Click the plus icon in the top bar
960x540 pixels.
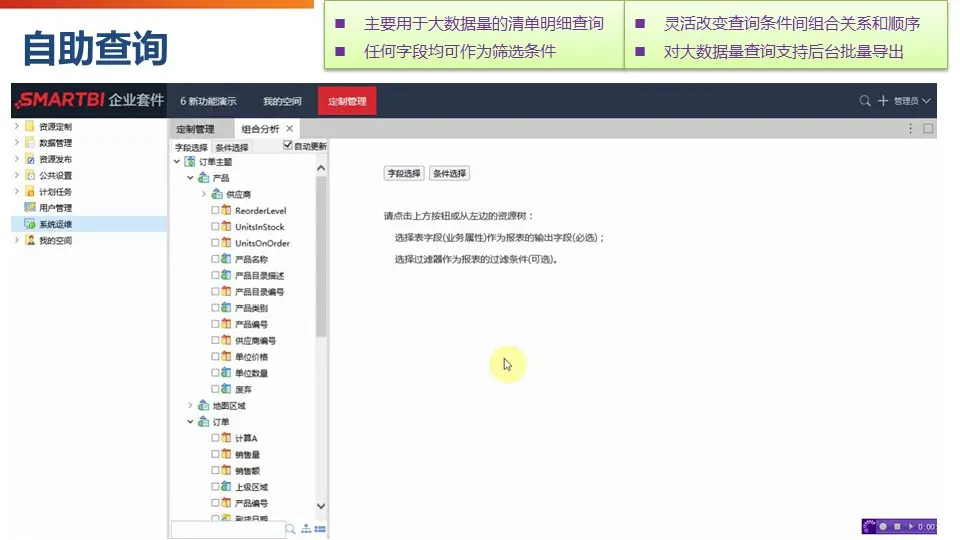point(883,101)
